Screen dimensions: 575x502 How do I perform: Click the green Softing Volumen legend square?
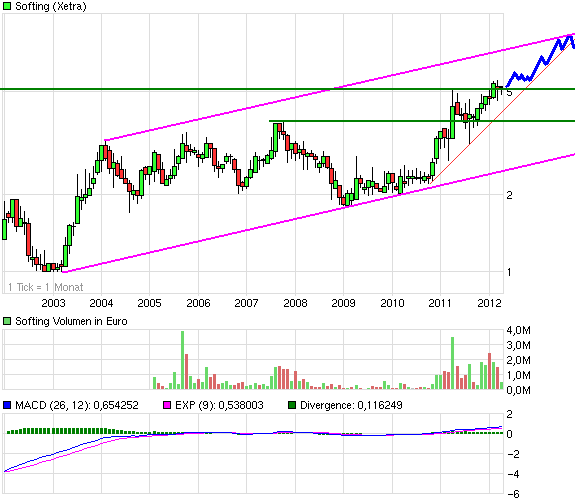tap(7, 321)
